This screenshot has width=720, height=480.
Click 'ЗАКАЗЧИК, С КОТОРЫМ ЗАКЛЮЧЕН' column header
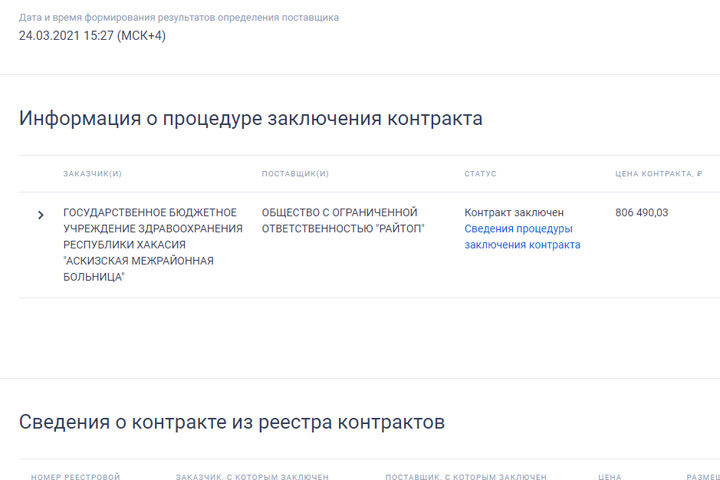(x=252, y=477)
